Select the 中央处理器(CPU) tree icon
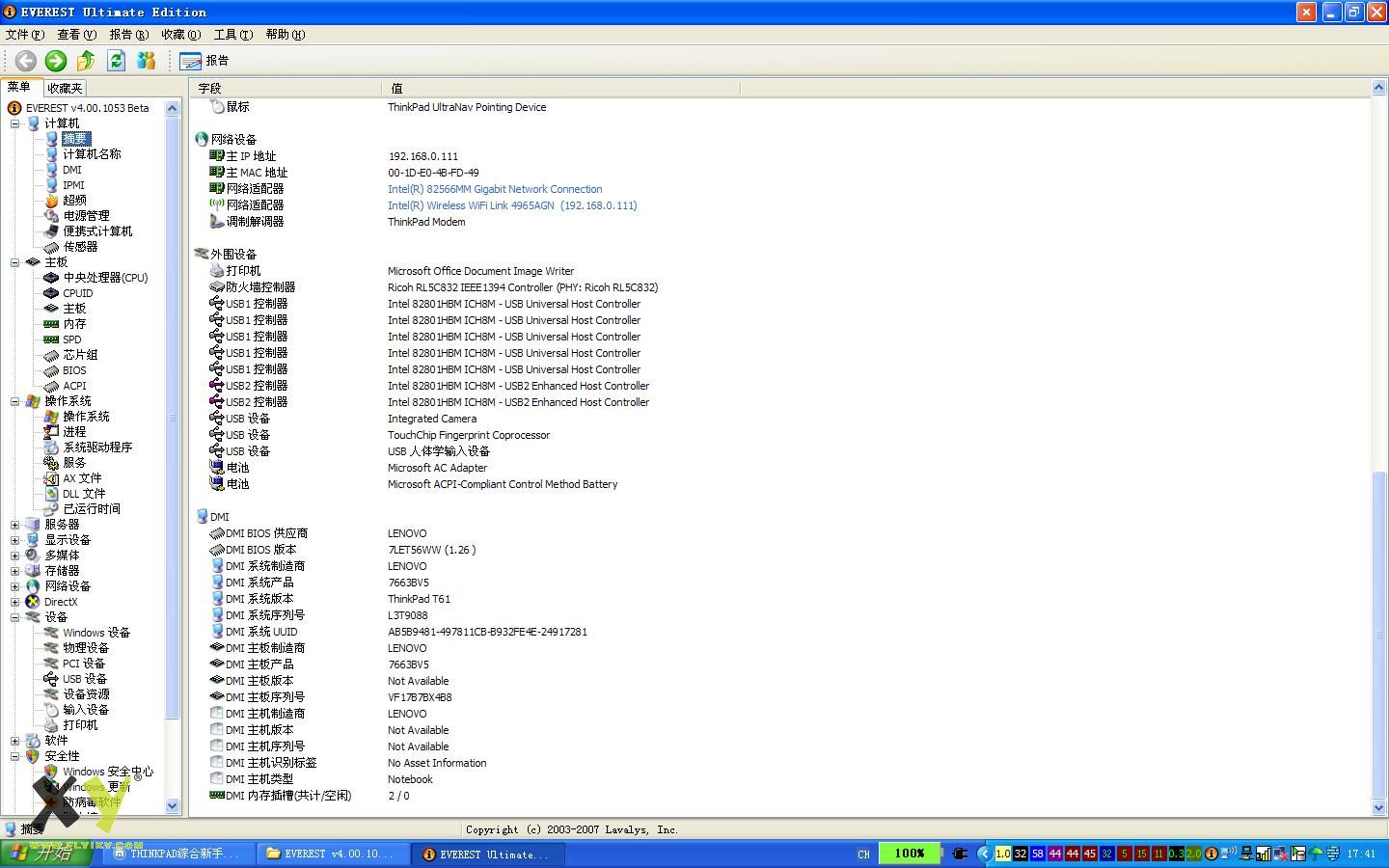Image resolution: width=1389 pixels, height=868 pixels. tap(51, 278)
